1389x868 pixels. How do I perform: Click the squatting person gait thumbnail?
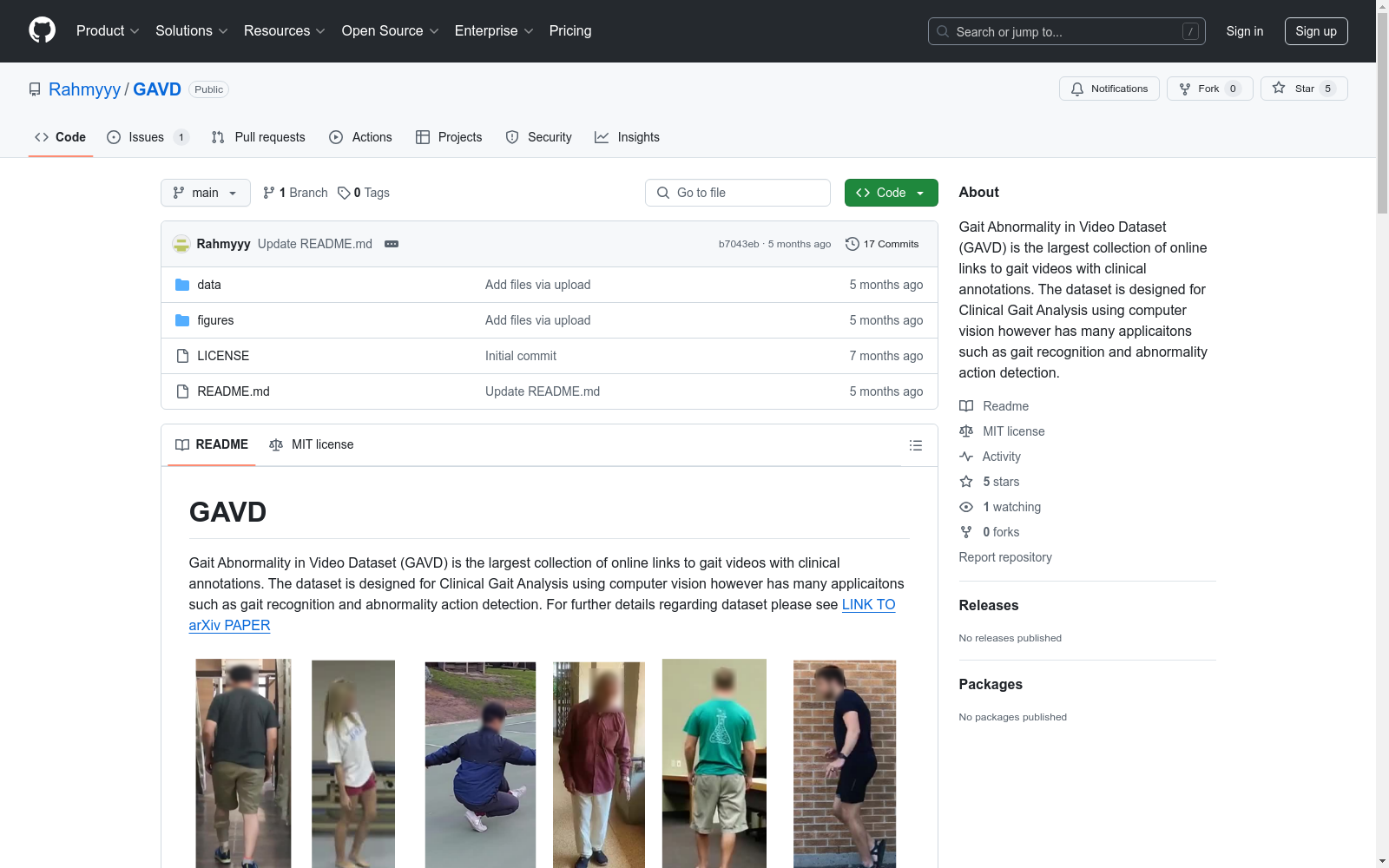[x=480, y=765]
